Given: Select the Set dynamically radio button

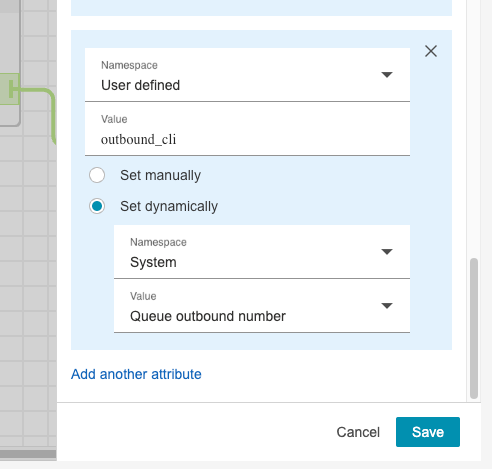Looking at the screenshot, I should click(x=97, y=206).
